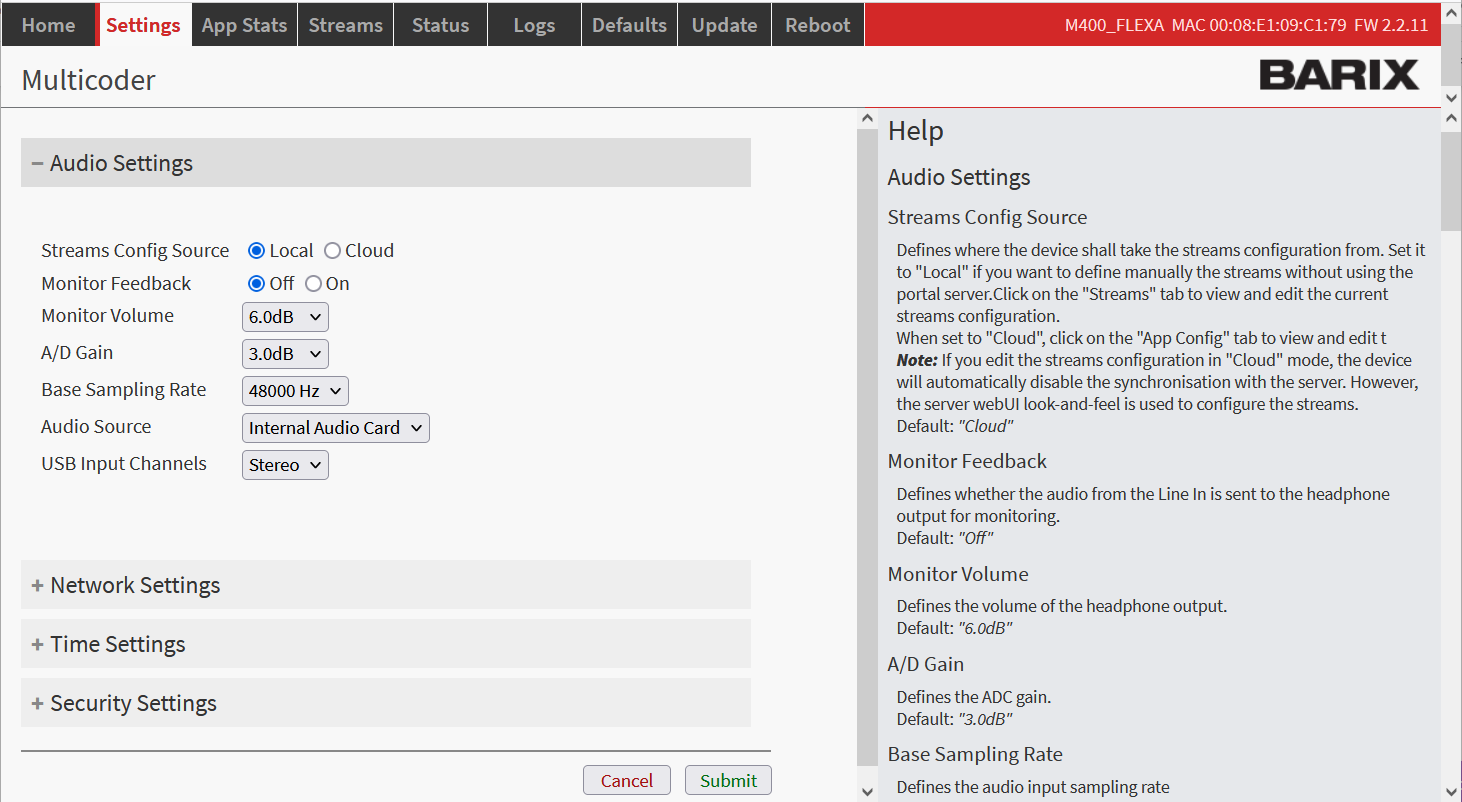The width and height of the screenshot is (1462, 802).
Task: Switch to the App Stats tab
Action: point(244,25)
